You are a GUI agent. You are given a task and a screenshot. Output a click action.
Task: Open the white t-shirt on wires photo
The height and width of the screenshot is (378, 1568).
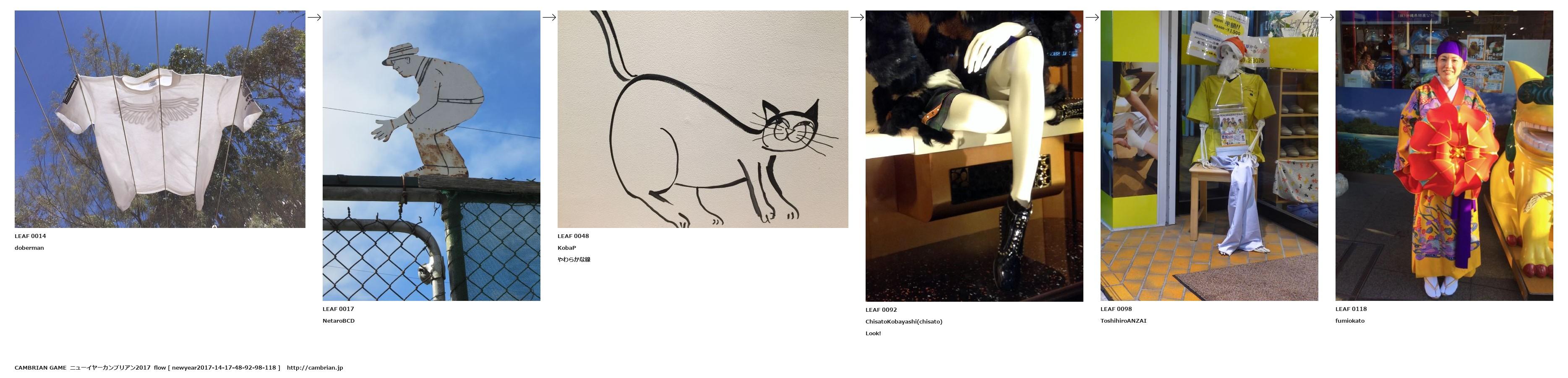click(160, 119)
